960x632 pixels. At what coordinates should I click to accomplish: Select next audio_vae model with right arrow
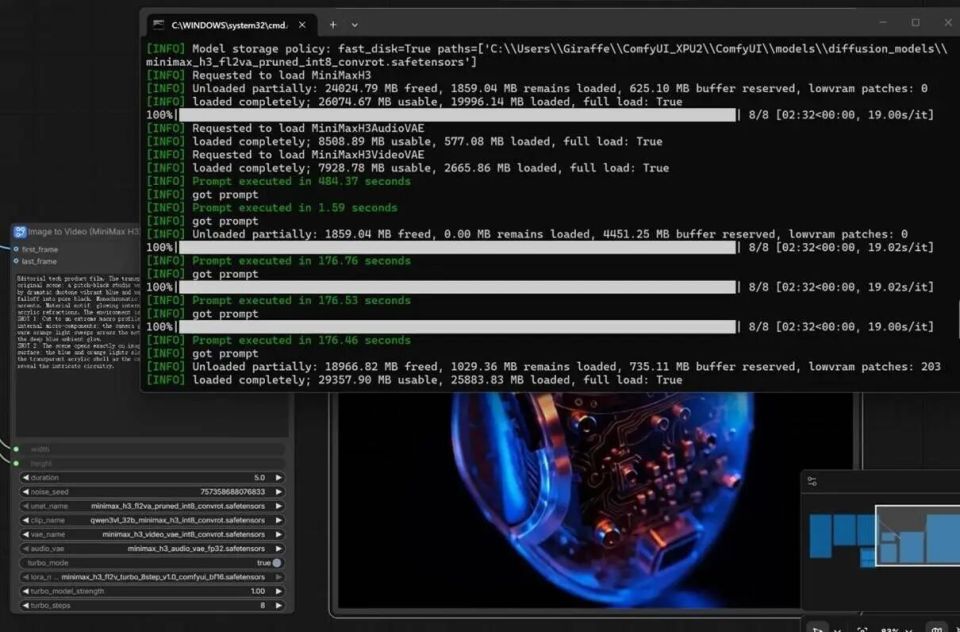point(279,549)
